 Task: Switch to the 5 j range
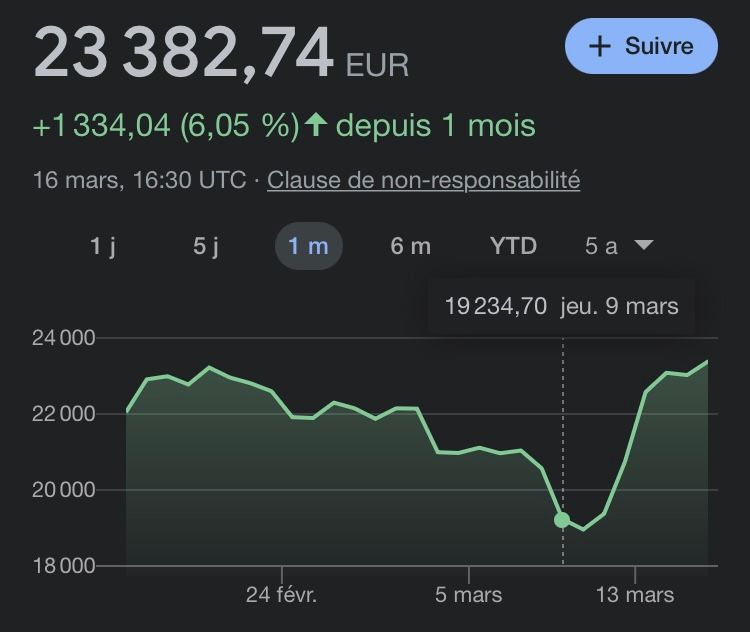[x=206, y=246]
